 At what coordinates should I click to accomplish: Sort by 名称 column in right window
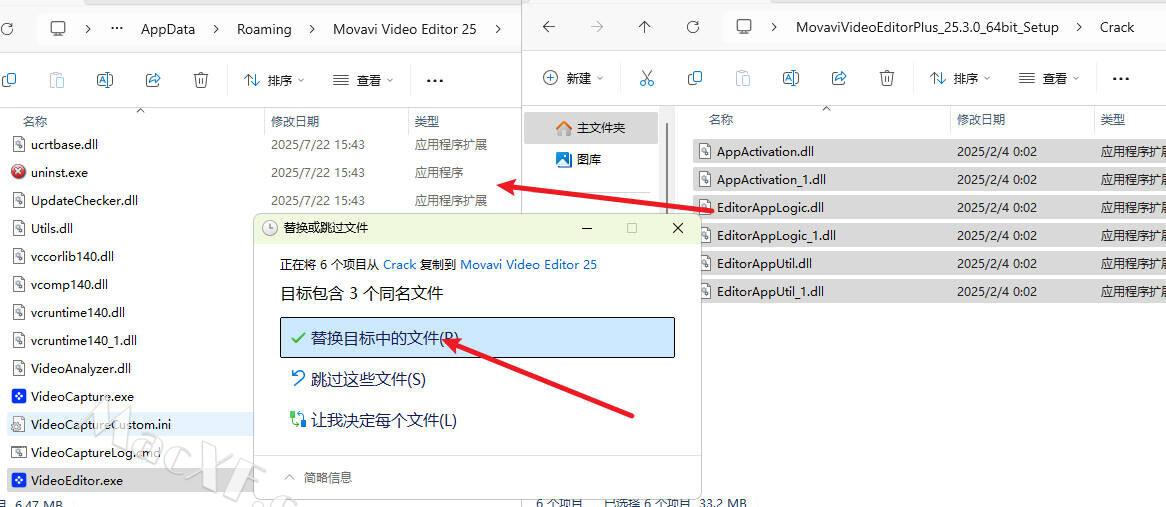721,119
